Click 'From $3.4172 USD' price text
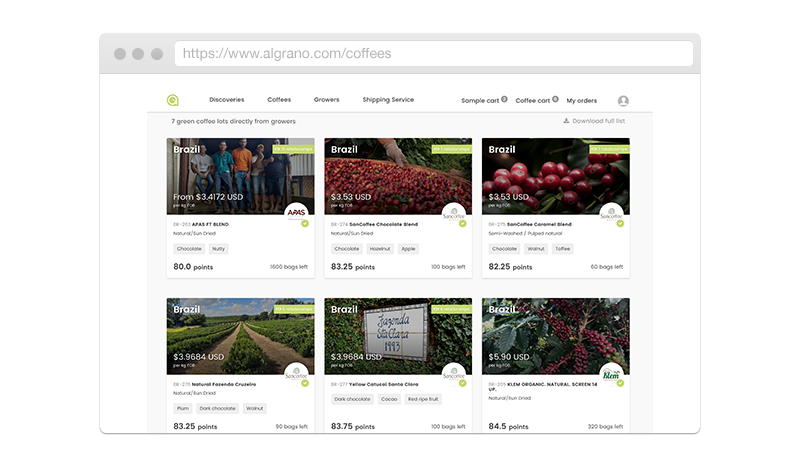The image size is (800, 470). 208,196
